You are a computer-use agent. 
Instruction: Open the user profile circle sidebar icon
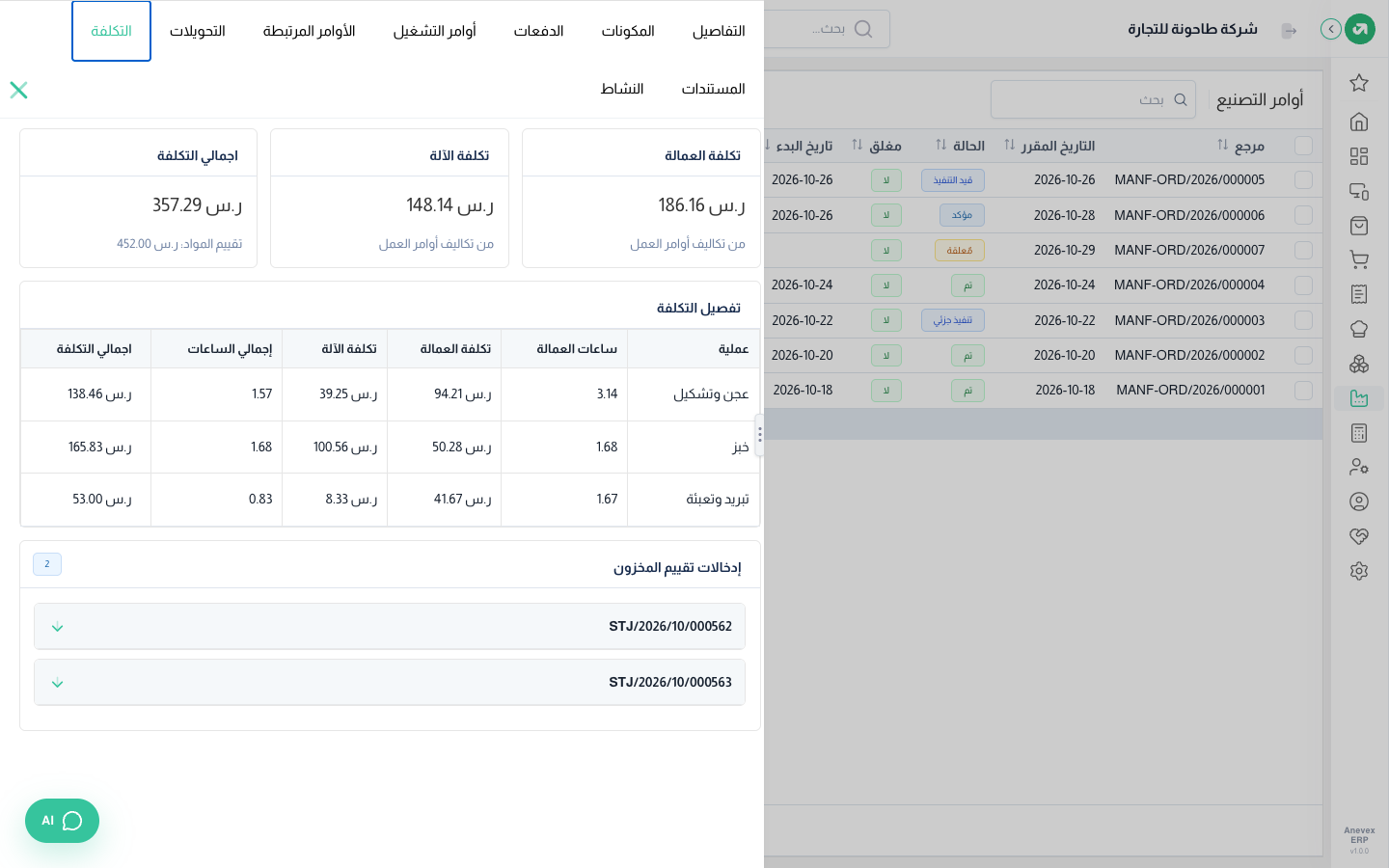[1359, 502]
